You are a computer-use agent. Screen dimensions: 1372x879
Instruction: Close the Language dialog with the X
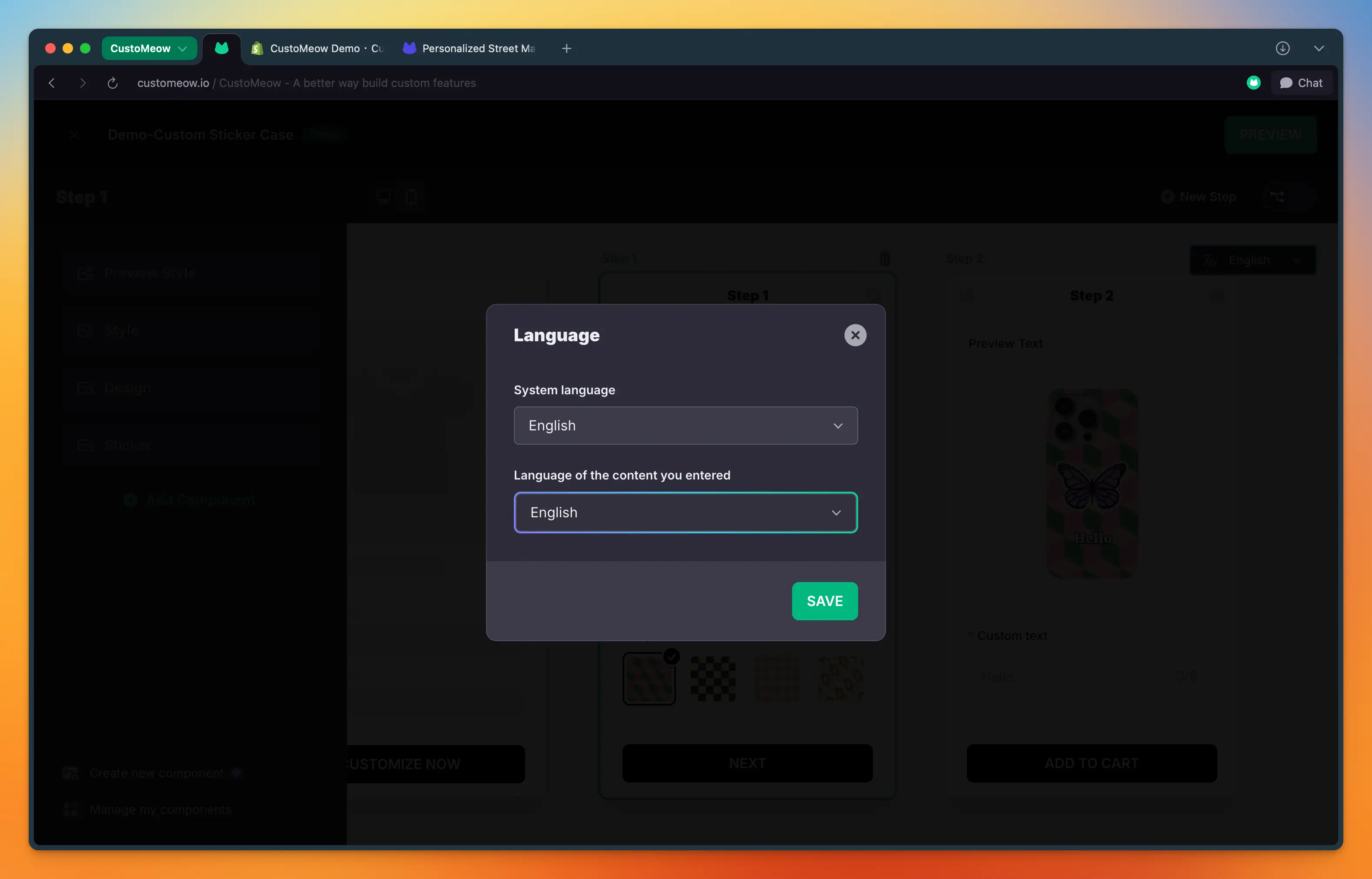855,335
